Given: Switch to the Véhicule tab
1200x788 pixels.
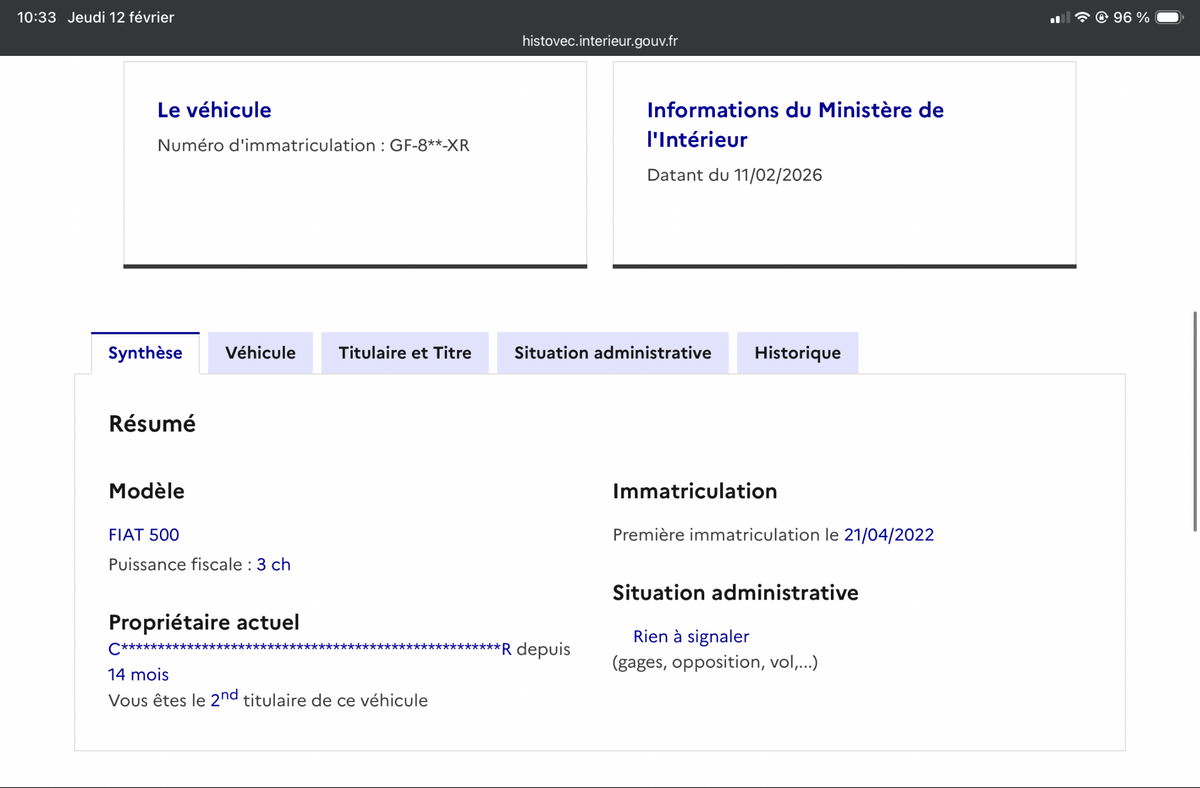Looking at the screenshot, I should click(x=260, y=353).
